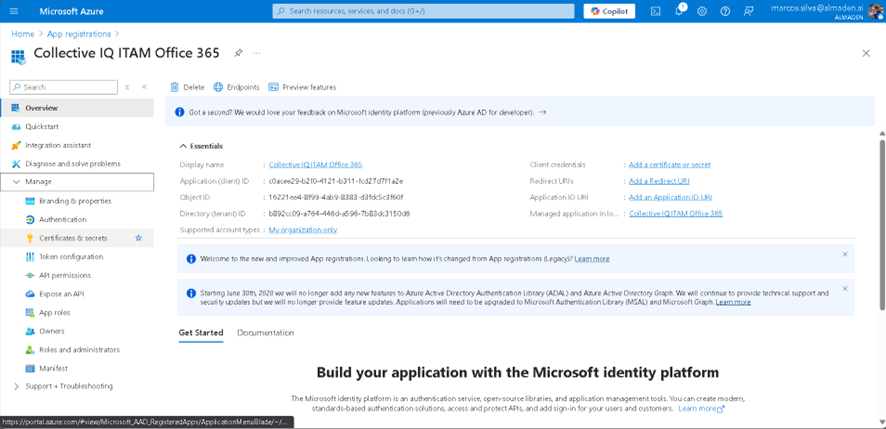The width and height of the screenshot is (886, 429).
Task: Click Add a certificate or secret link
Action: 670,164
